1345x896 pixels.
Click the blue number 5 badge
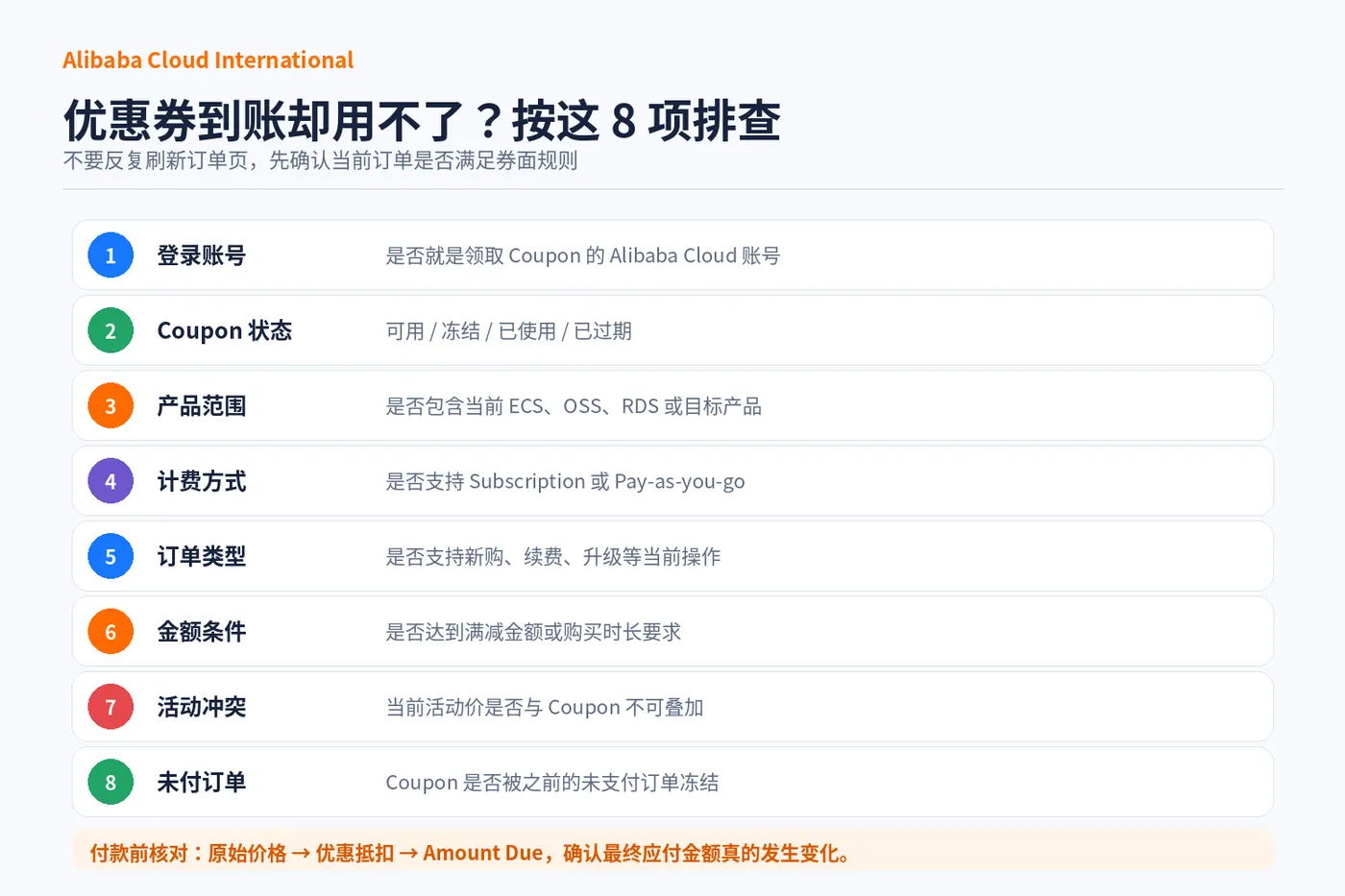pyautogui.click(x=110, y=556)
